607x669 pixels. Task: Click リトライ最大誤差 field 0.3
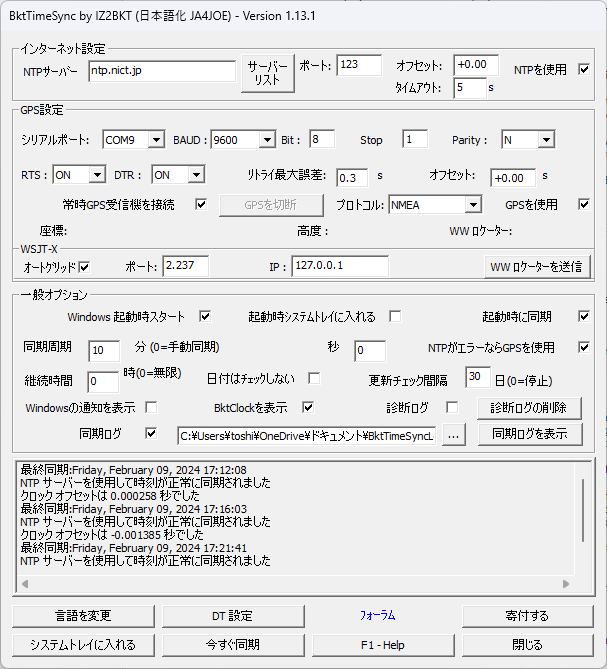coord(352,178)
